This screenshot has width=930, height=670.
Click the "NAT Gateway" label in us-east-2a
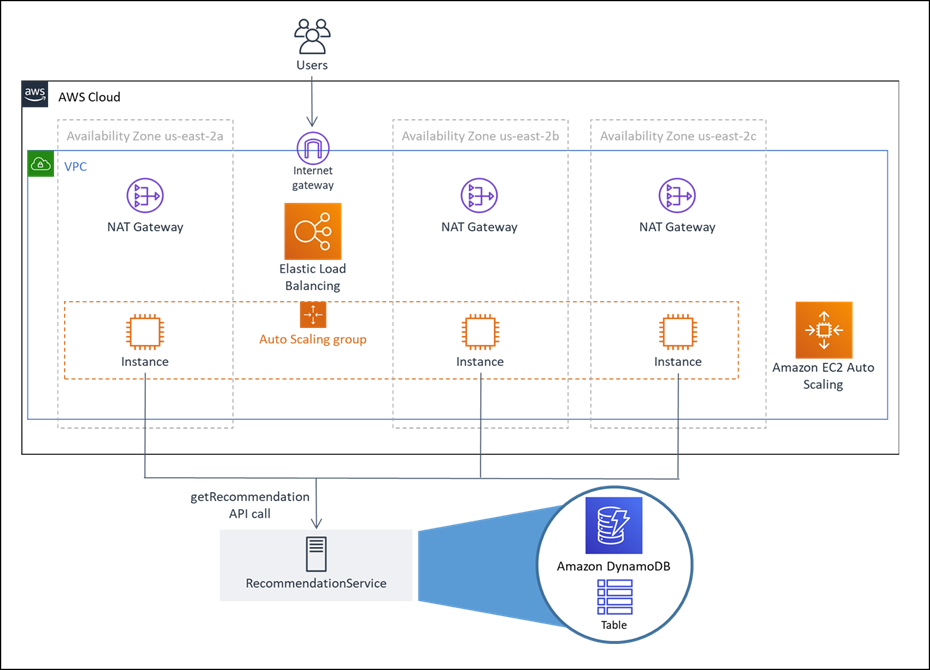click(x=145, y=227)
